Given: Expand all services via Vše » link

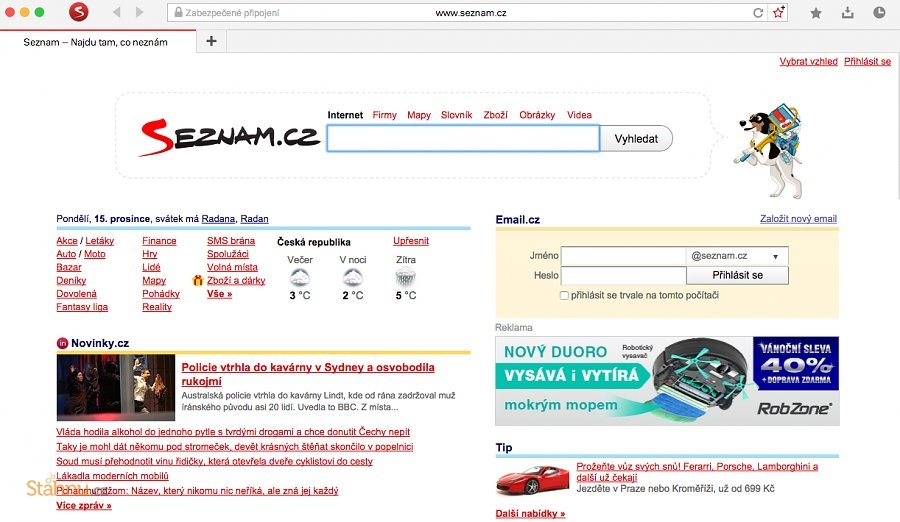Looking at the screenshot, I should [219, 294].
